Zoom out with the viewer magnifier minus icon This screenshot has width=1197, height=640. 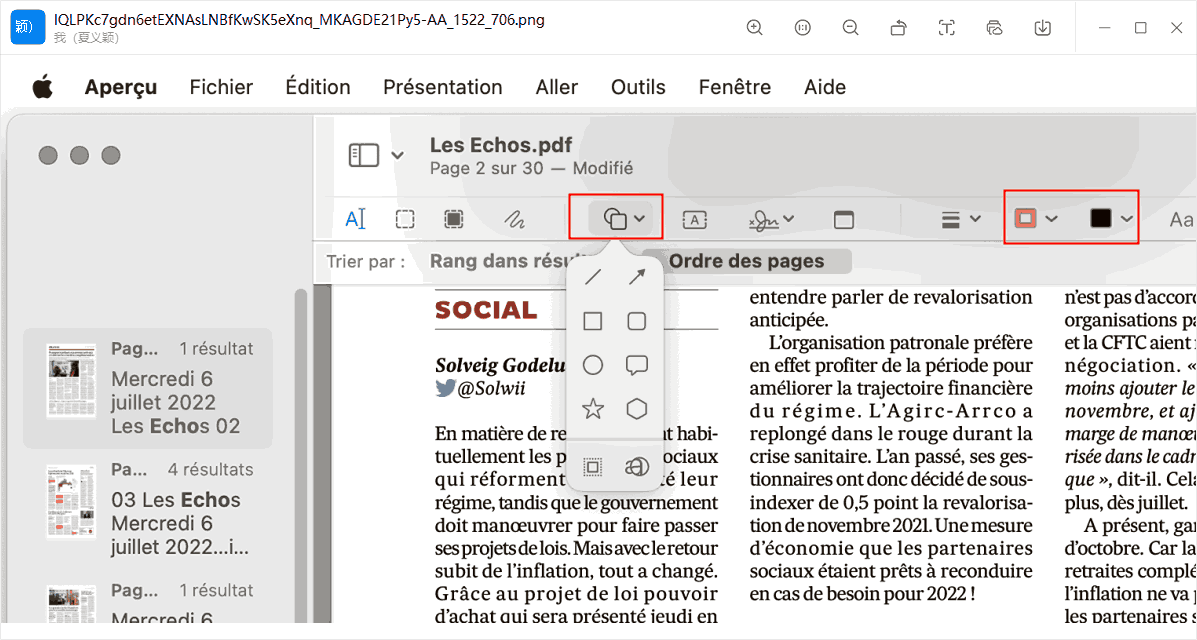(850, 27)
